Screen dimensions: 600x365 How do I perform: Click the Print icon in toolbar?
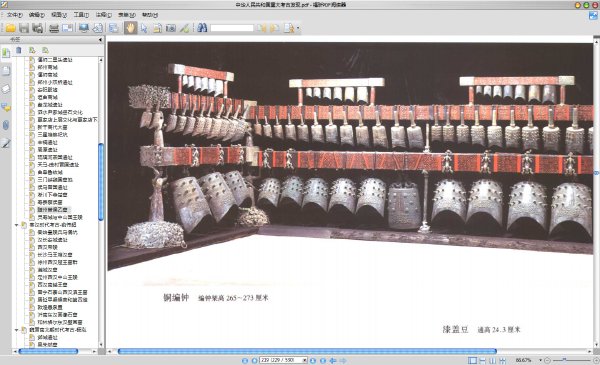[54, 28]
